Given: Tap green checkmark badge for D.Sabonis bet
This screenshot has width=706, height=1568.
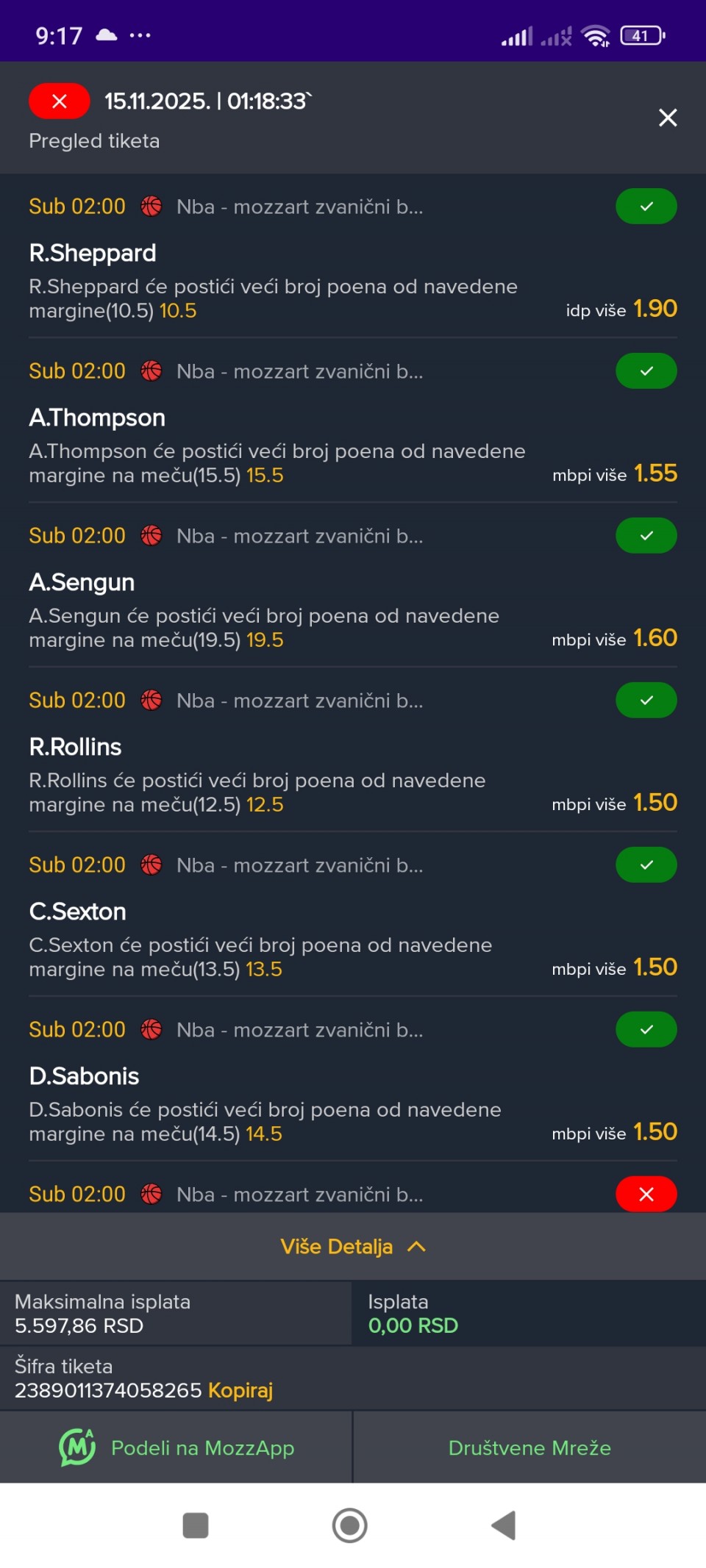Looking at the screenshot, I should pyautogui.click(x=646, y=1030).
